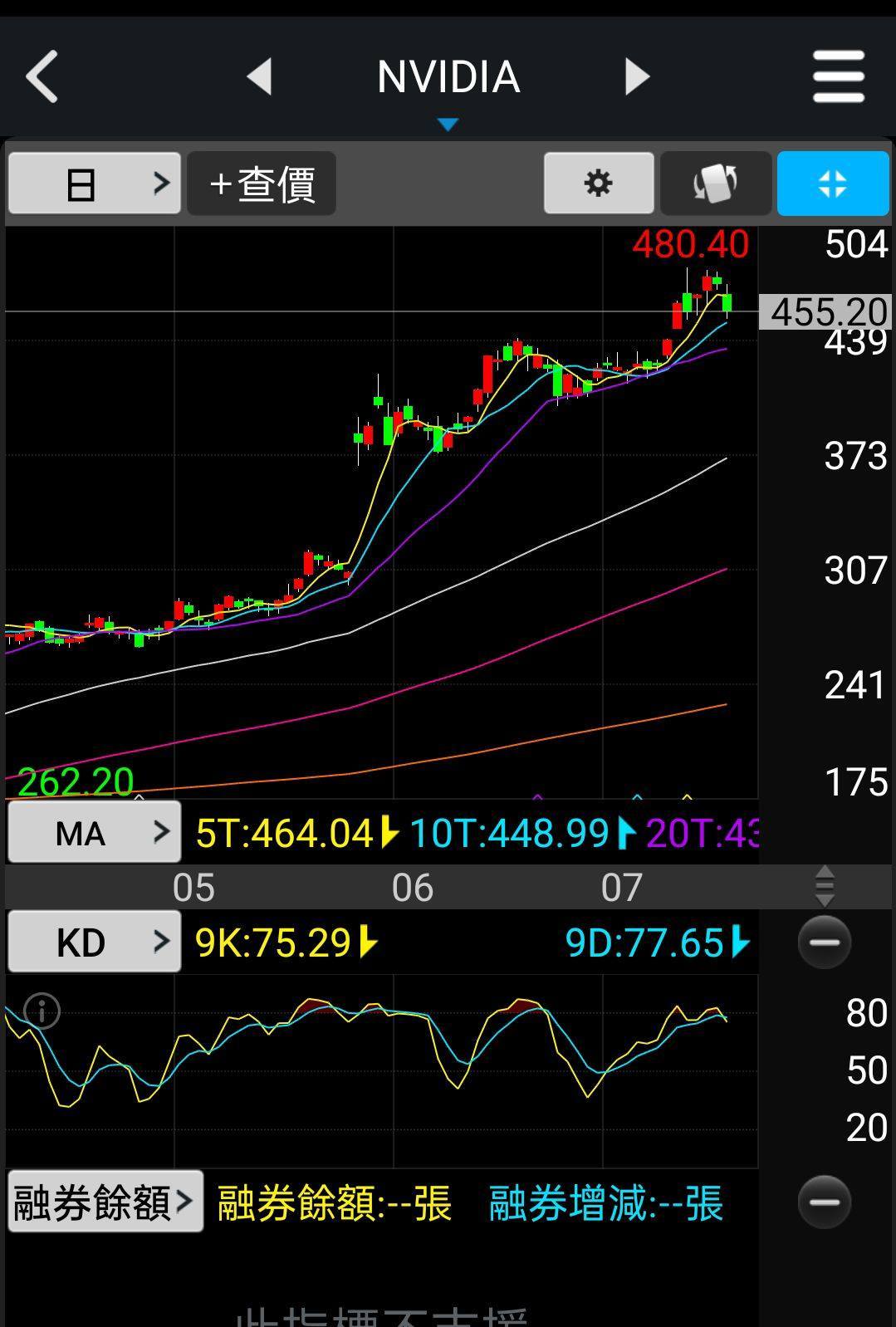The width and height of the screenshot is (896, 1327).
Task: Remove the KD indicator panel with minus button
Action: click(x=824, y=942)
